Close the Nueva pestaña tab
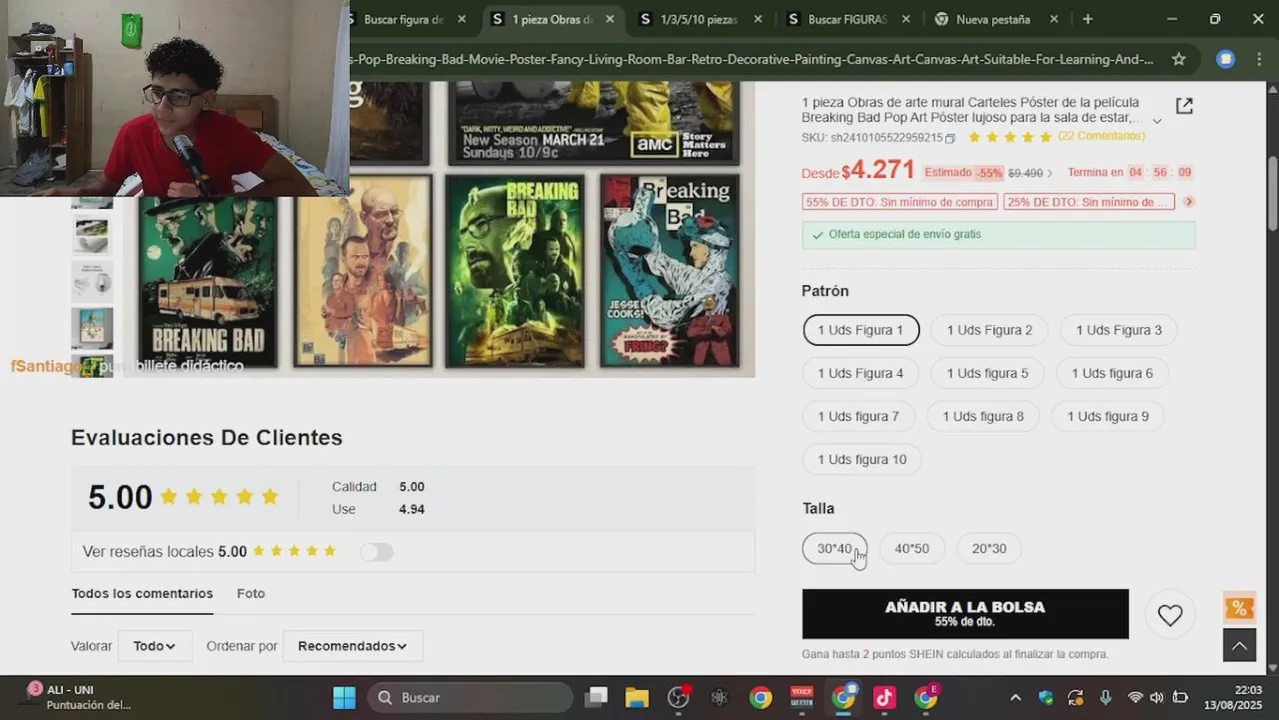This screenshot has height=720, width=1279. 1054,19
